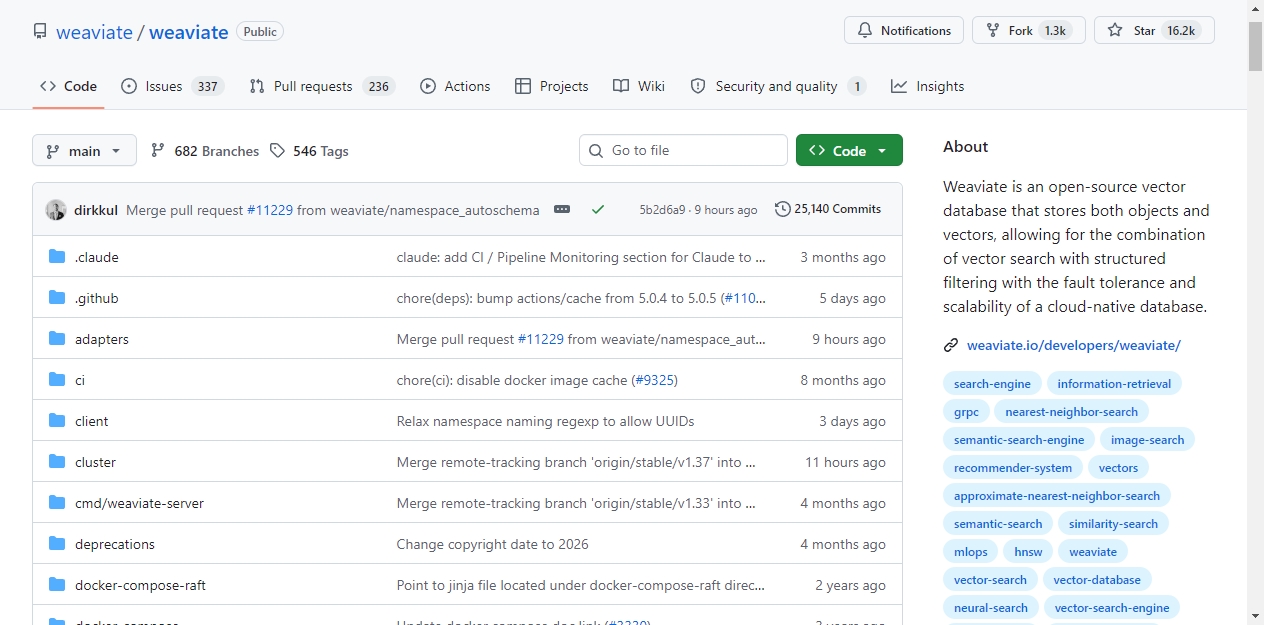
Task: Click the fork icon in Fork button
Action: click(x=993, y=31)
